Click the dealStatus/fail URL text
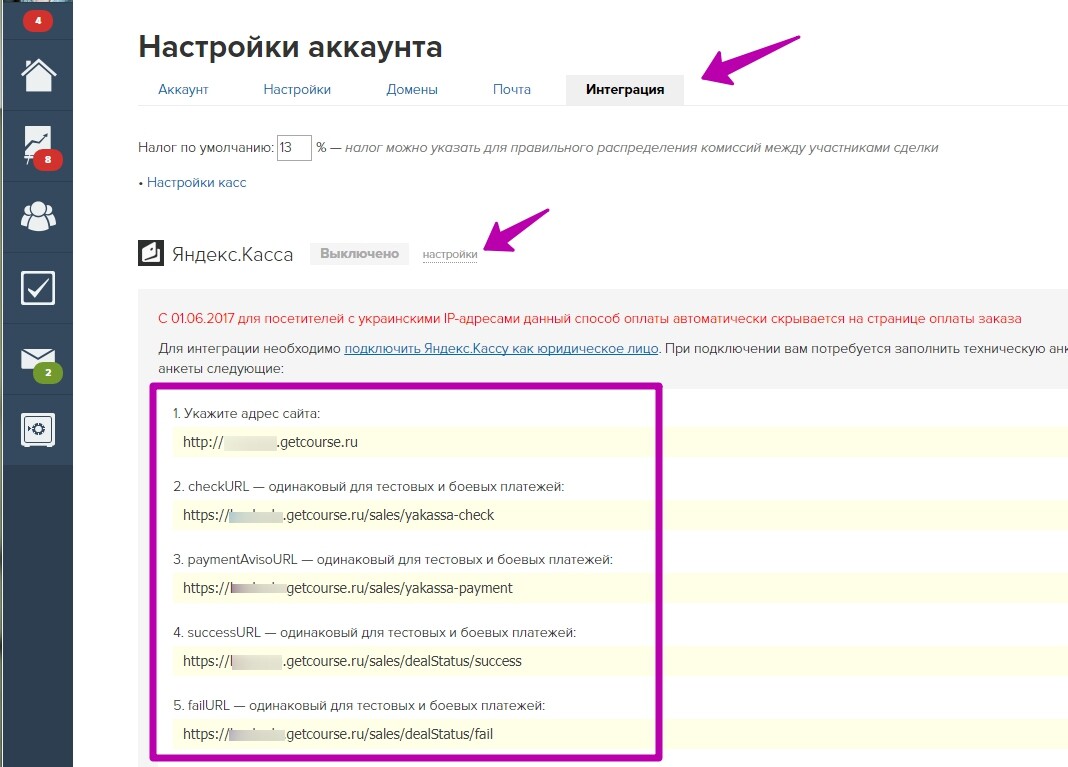This screenshot has width=1068, height=767. [338, 734]
